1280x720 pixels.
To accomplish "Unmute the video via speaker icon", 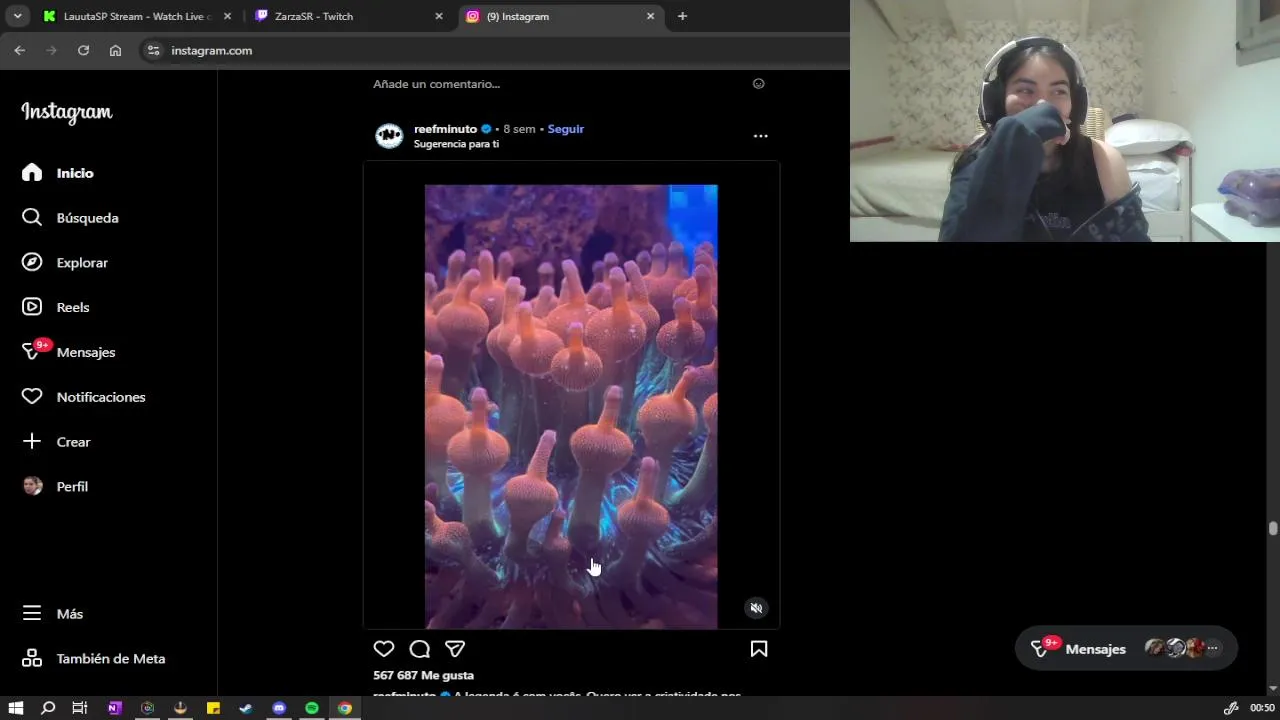I will (757, 607).
